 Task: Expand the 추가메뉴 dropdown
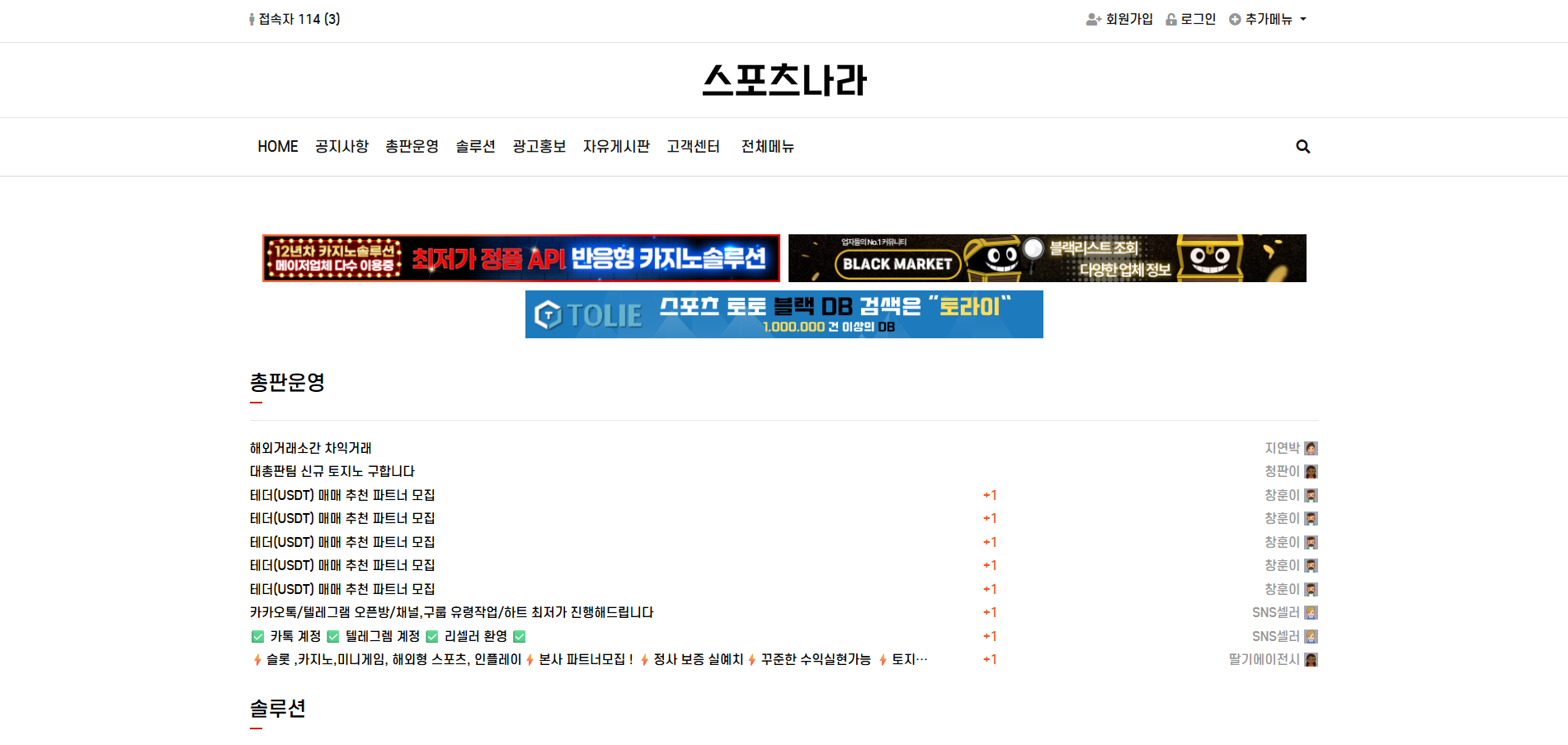(1268, 19)
